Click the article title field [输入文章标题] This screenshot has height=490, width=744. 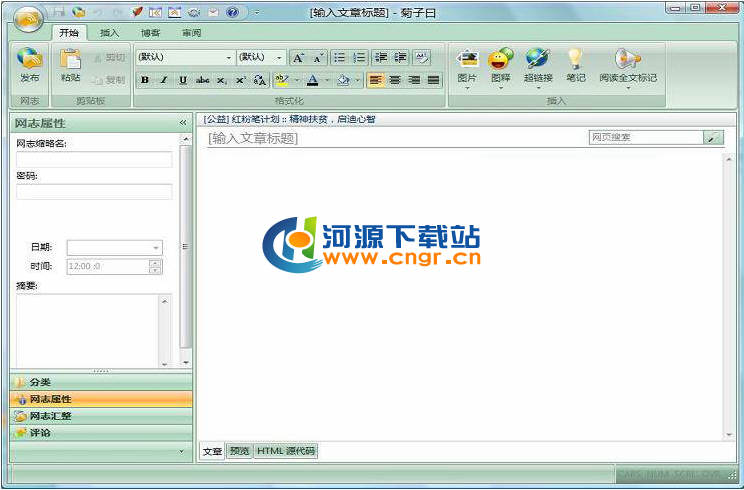252,138
